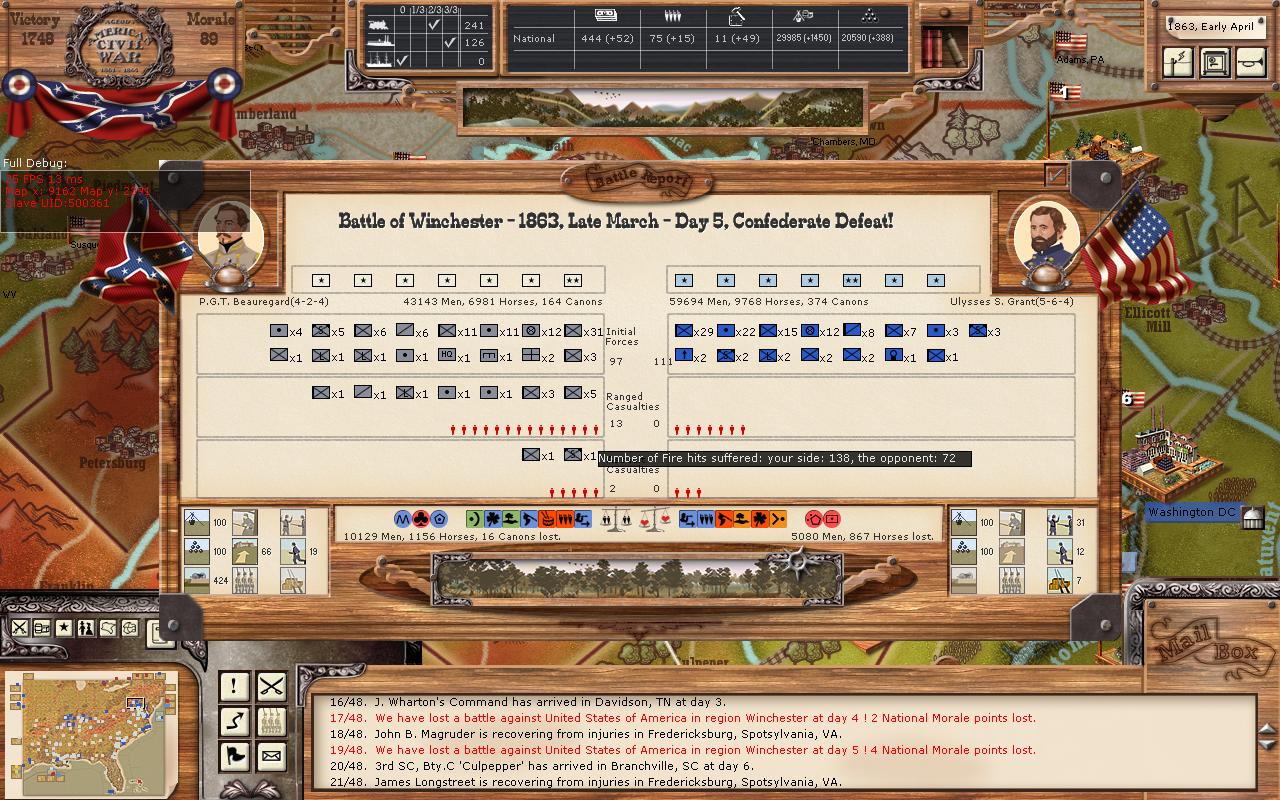
Task: Click the checkmark to close Battle Report
Action: (x=1055, y=176)
